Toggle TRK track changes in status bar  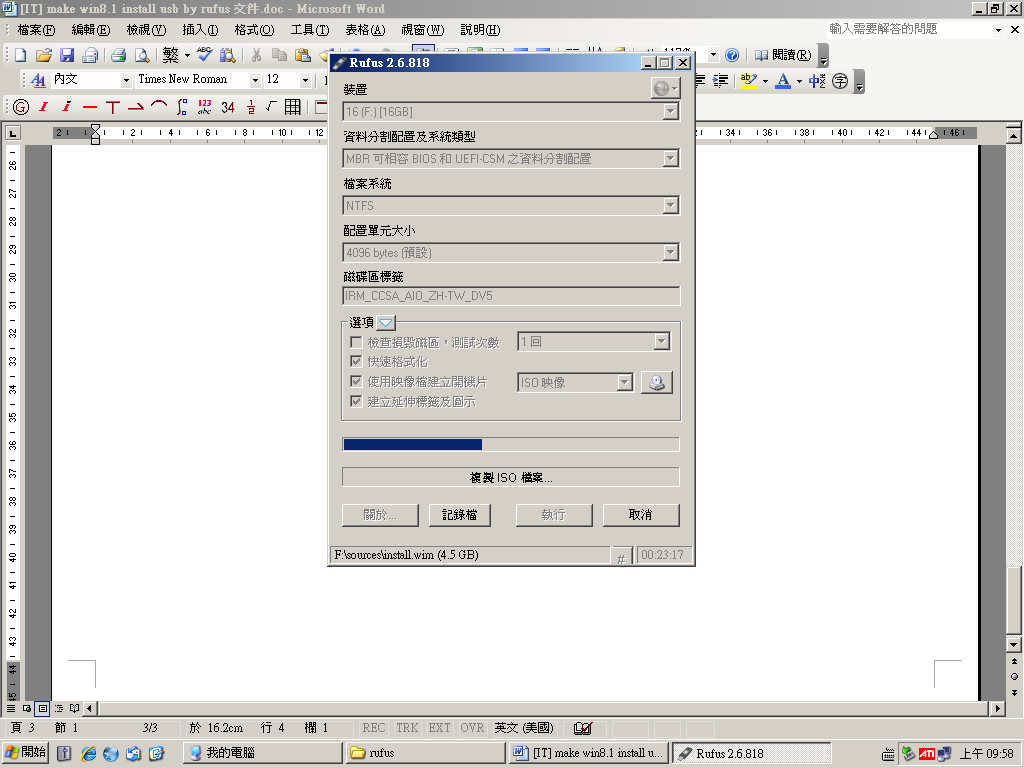point(407,728)
